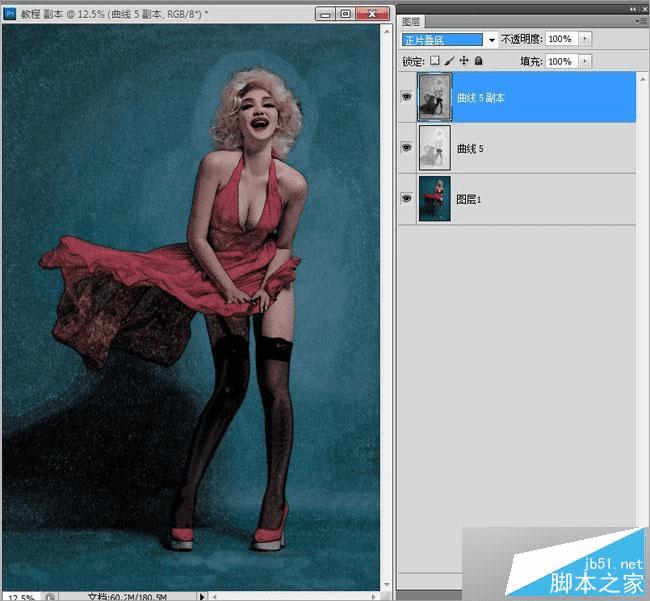This screenshot has width=650, height=601.
Task: Hide the 曲线 5 副本 layer
Action: click(407, 97)
